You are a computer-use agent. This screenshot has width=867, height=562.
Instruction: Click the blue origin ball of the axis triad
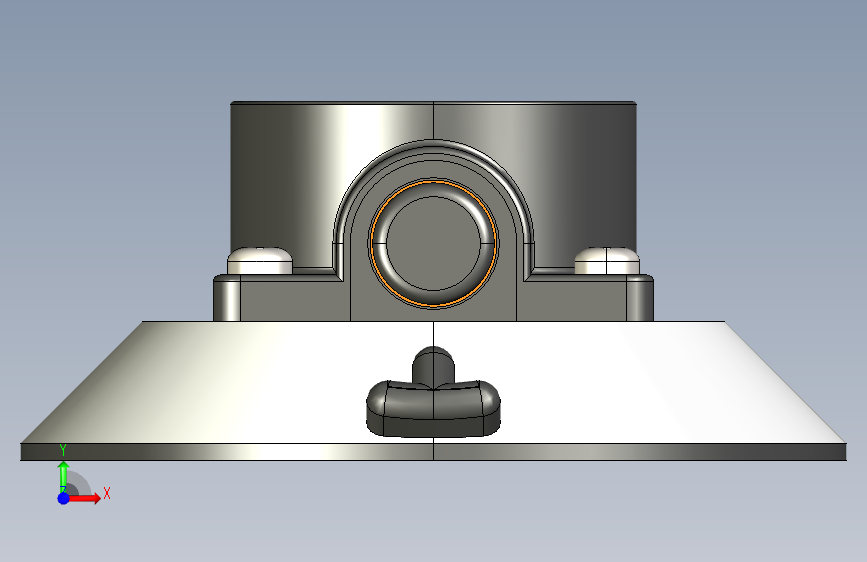tap(63, 498)
